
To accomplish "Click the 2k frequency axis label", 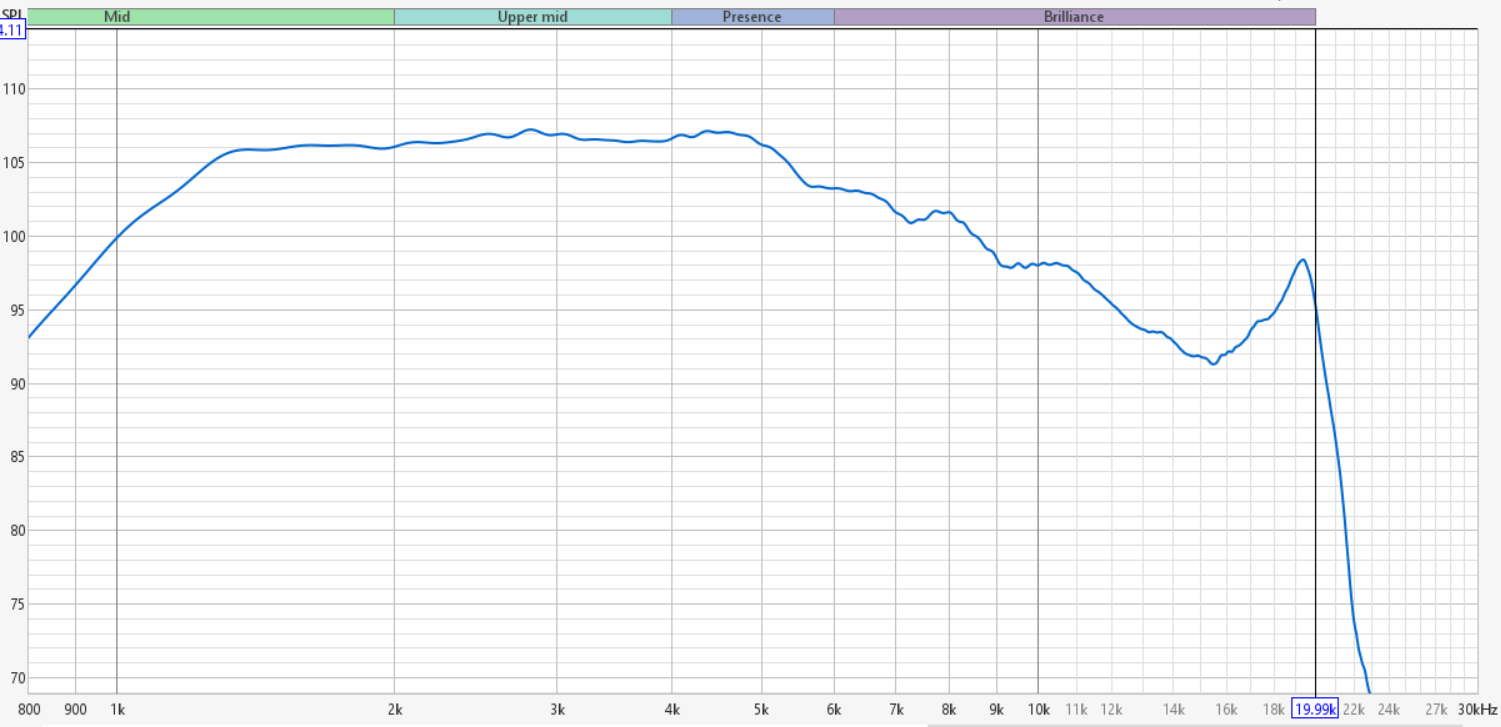I will click(x=395, y=709).
